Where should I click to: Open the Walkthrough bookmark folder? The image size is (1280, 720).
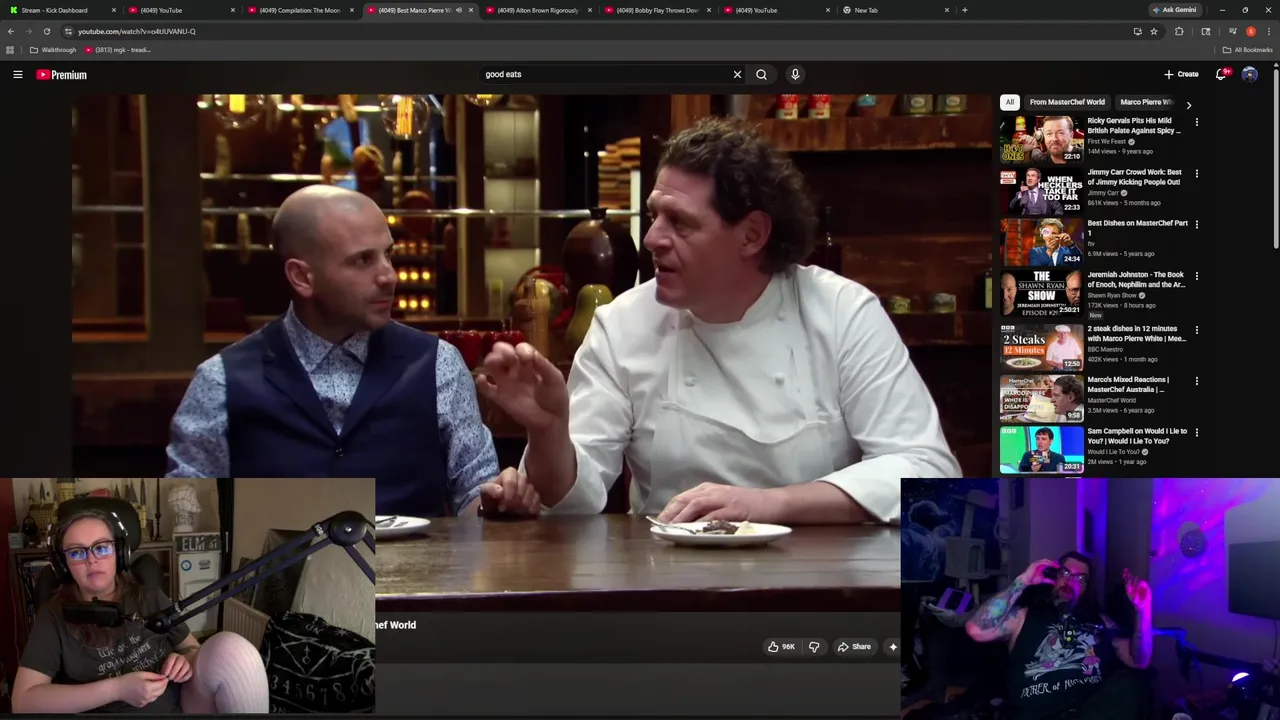(x=53, y=50)
